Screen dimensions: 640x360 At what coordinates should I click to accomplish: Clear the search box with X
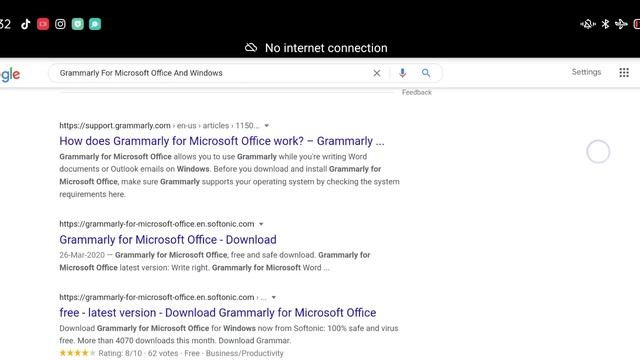[377, 73]
